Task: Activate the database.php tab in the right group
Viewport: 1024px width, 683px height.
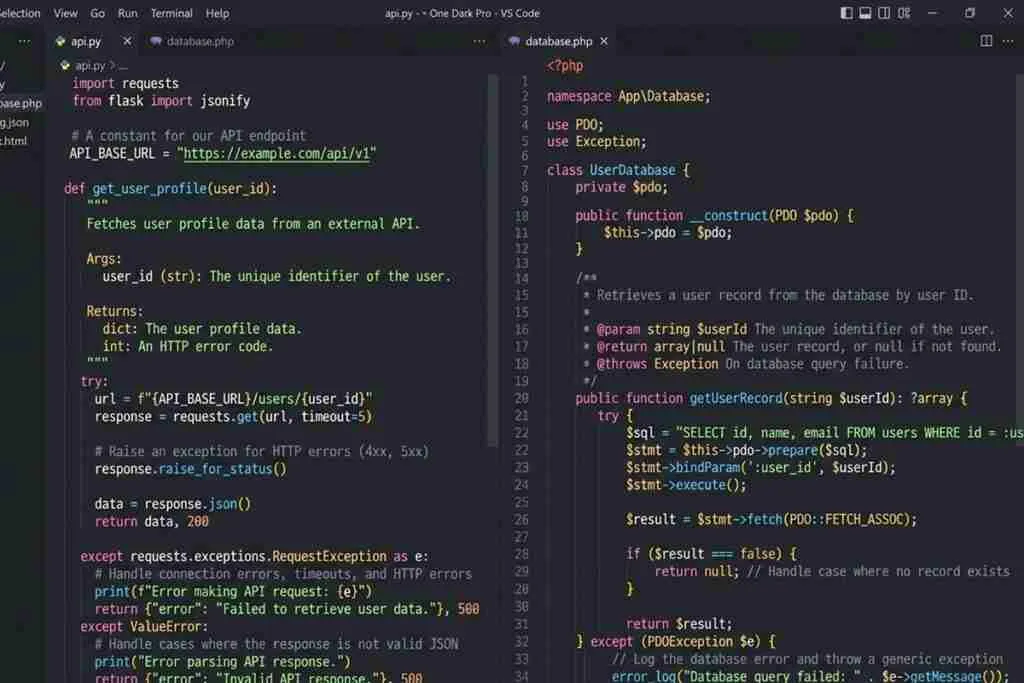Action: click(x=558, y=41)
